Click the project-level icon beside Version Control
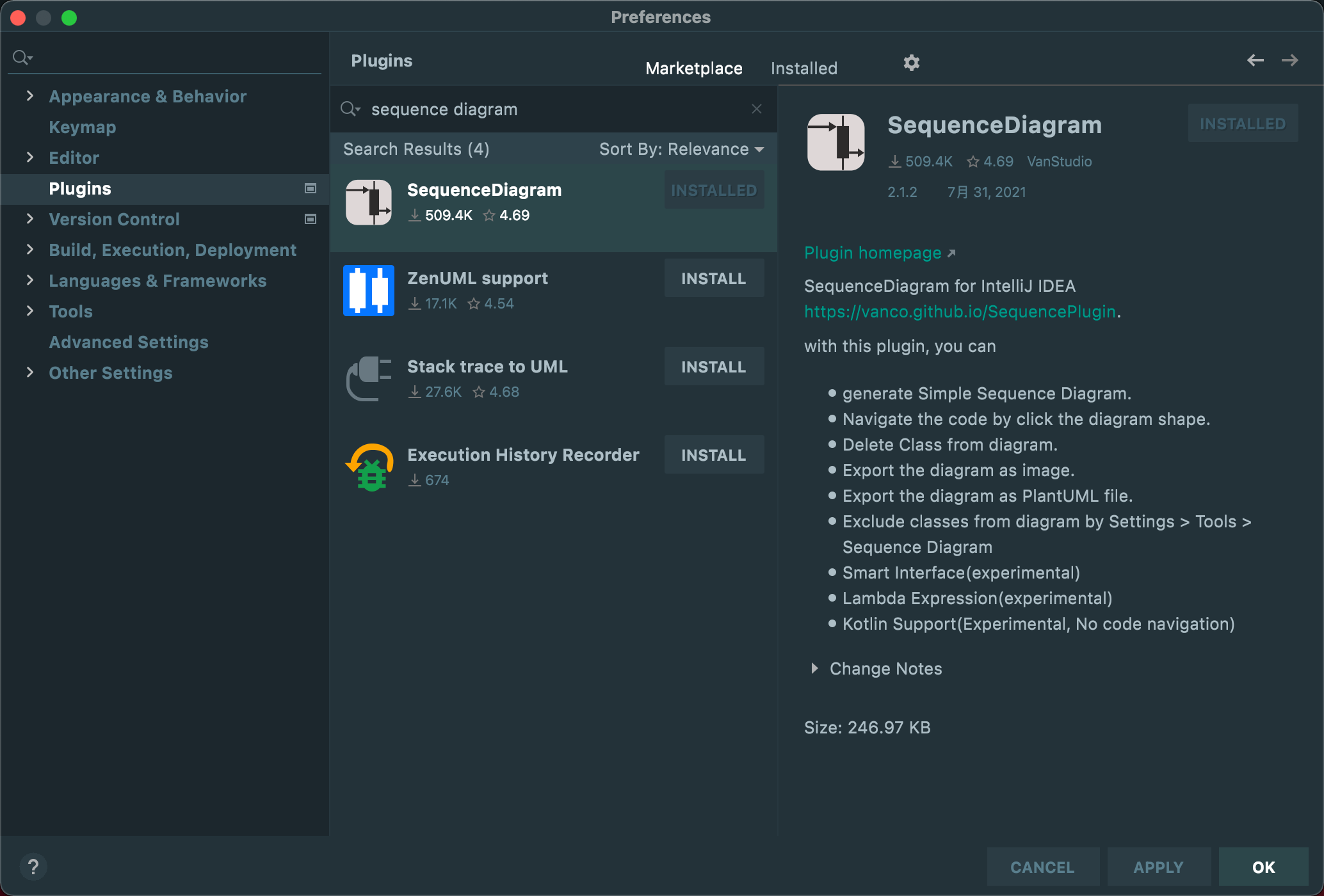Screen dimensions: 1324x896 pos(311,219)
